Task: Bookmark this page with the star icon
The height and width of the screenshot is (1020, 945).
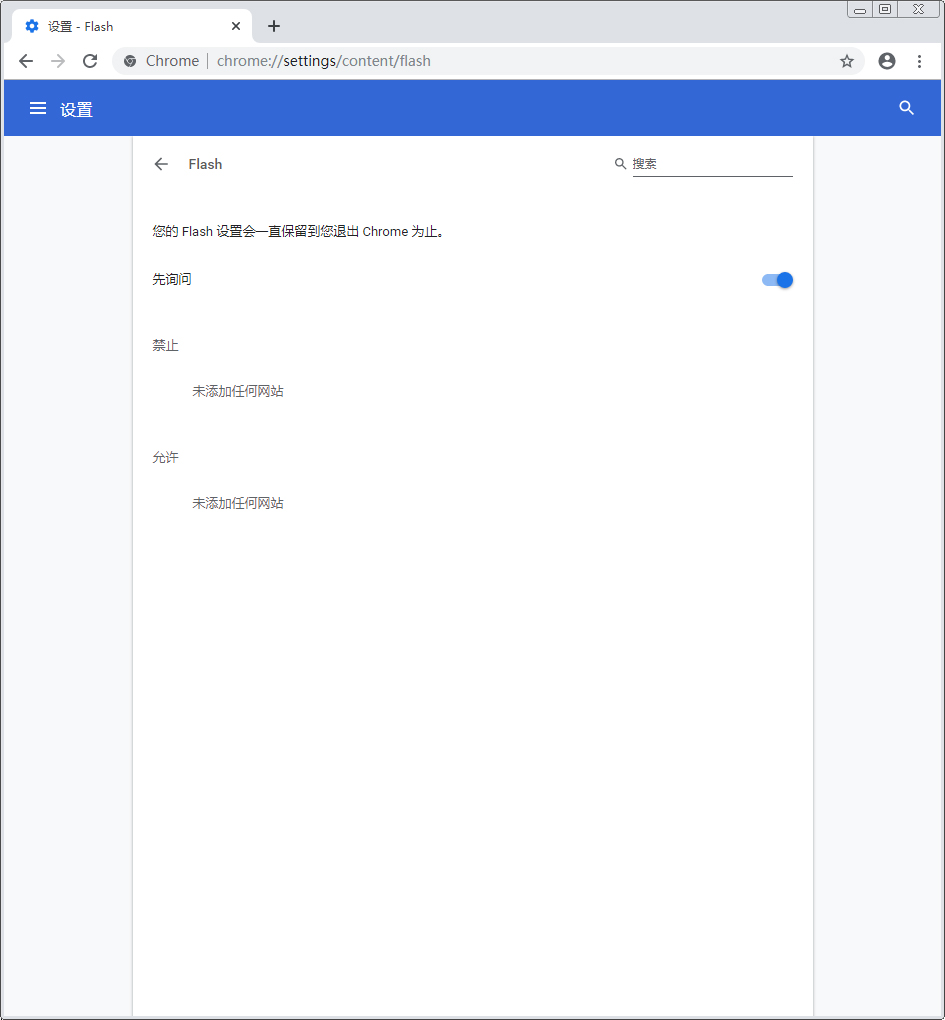Action: tap(847, 61)
